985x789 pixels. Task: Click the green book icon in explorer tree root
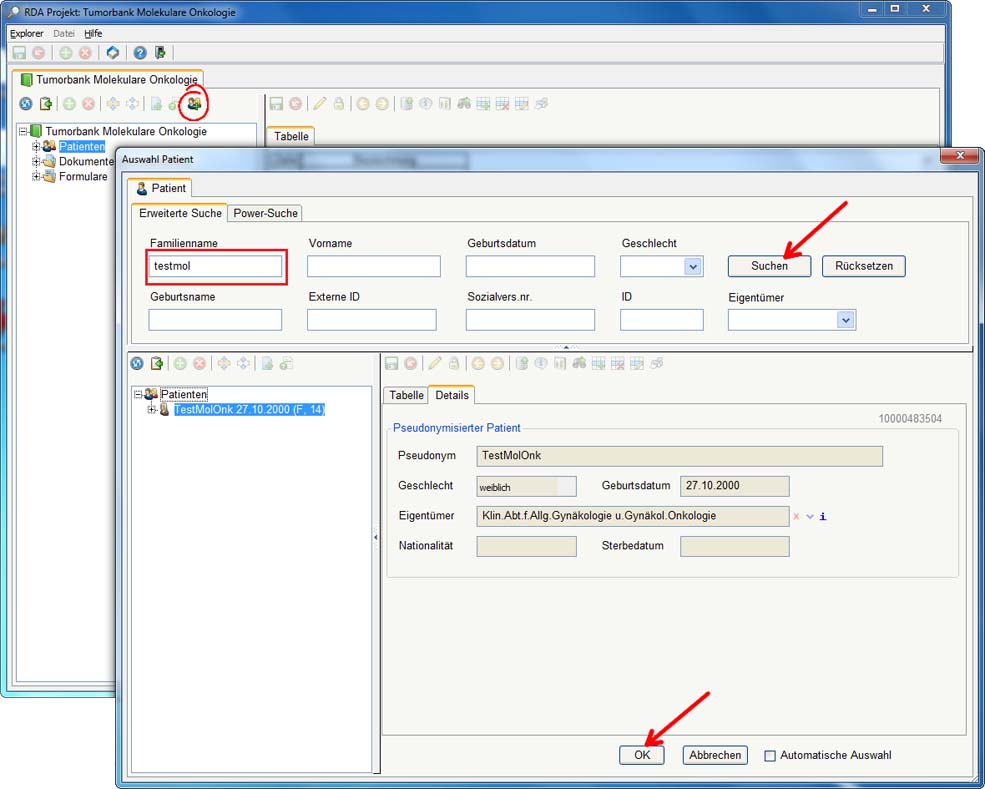pos(36,132)
